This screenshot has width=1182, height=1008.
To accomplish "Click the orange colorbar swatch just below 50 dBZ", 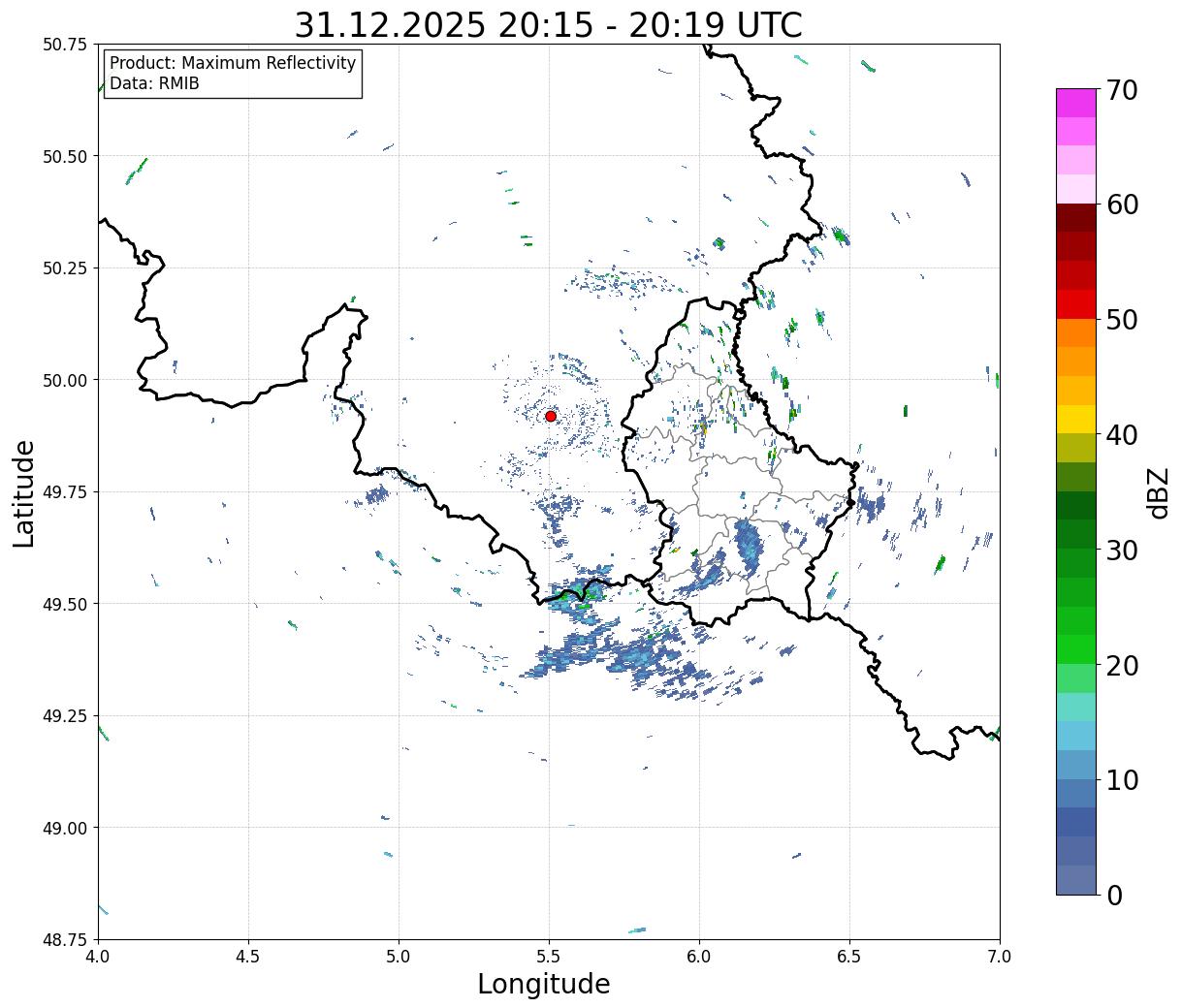I will 1076,333.
